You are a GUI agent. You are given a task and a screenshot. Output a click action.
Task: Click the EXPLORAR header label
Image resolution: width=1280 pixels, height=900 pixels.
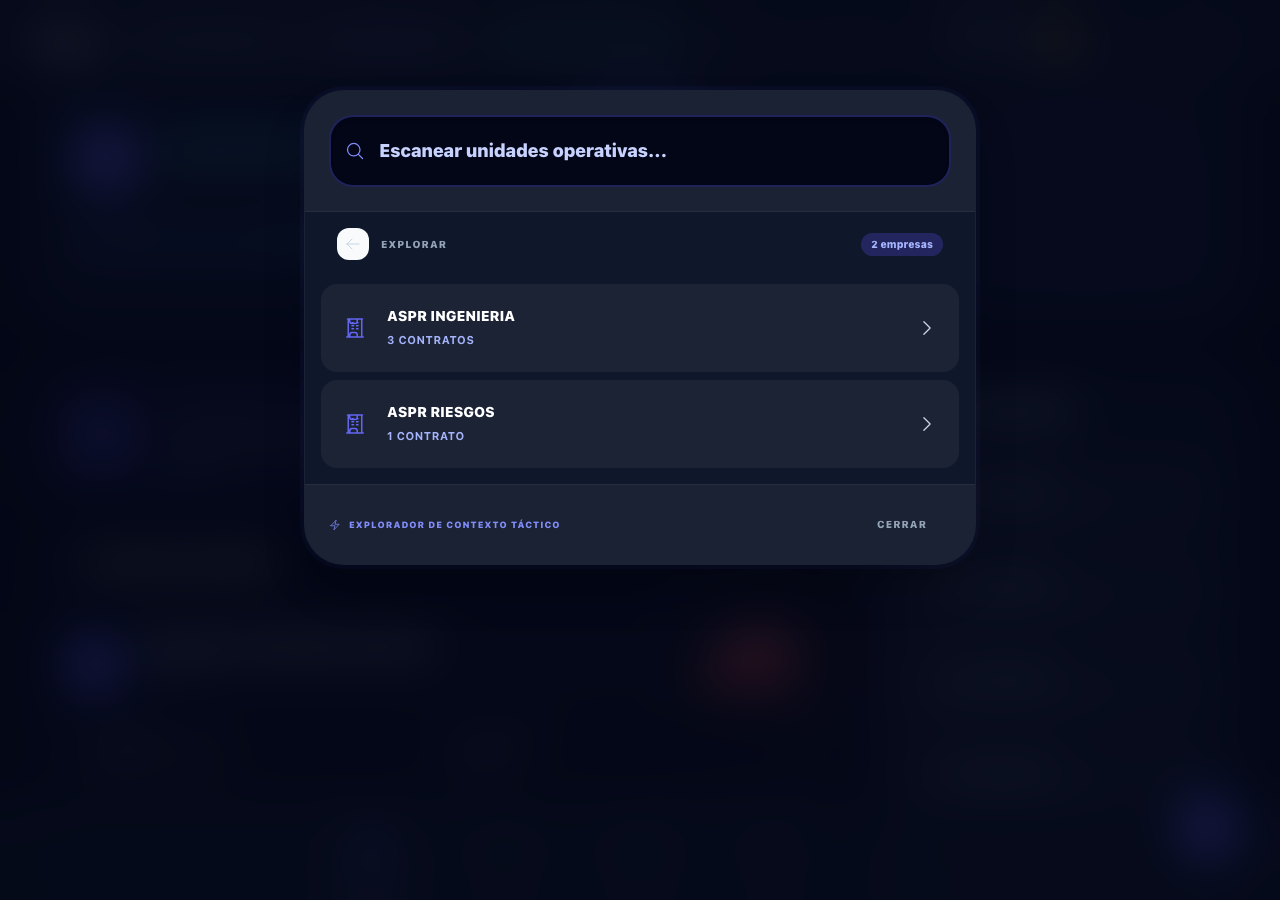(x=414, y=244)
